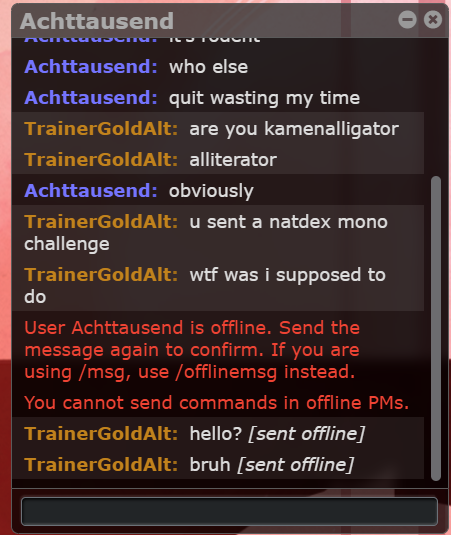The image size is (451, 535).
Task: Click the 'quit wasting my time' message text
Action: click(264, 98)
